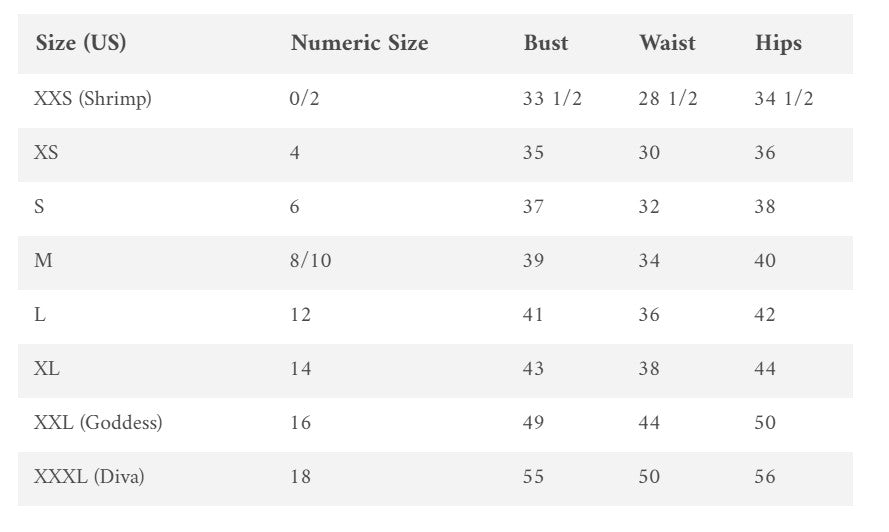Click the XL size row label

pyautogui.click(x=47, y=369)
